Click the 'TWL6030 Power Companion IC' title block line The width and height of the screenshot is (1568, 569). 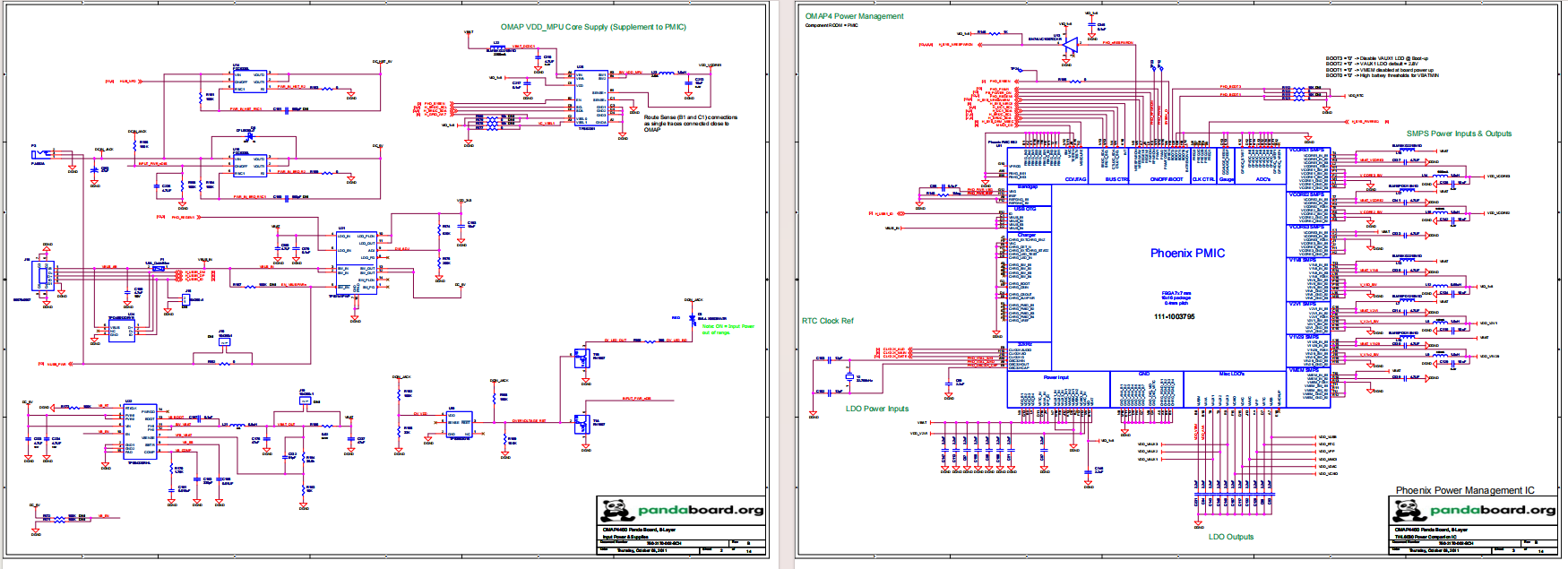(x=1425, y=537)
